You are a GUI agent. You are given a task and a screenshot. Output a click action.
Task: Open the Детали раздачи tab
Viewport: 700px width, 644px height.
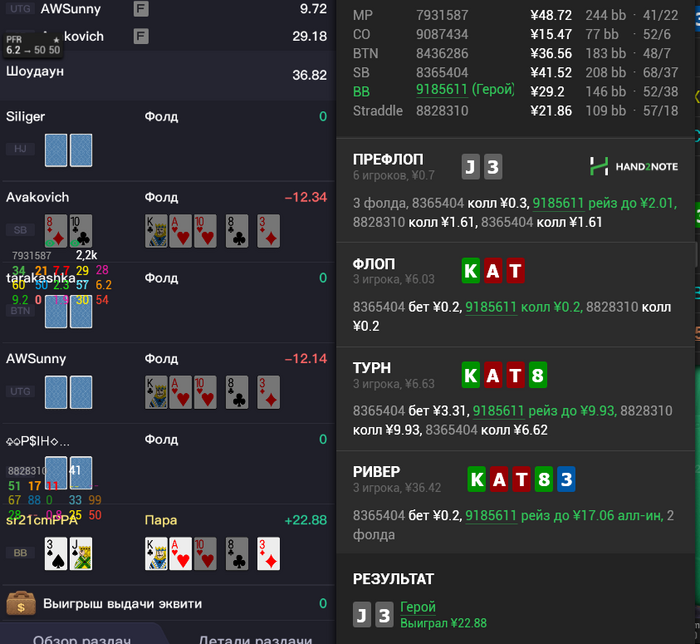tap(255, 639)
